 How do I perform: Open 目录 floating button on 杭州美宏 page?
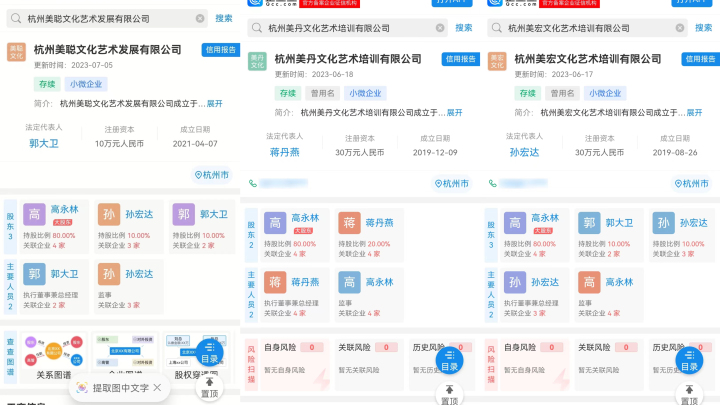pos(689,361)
